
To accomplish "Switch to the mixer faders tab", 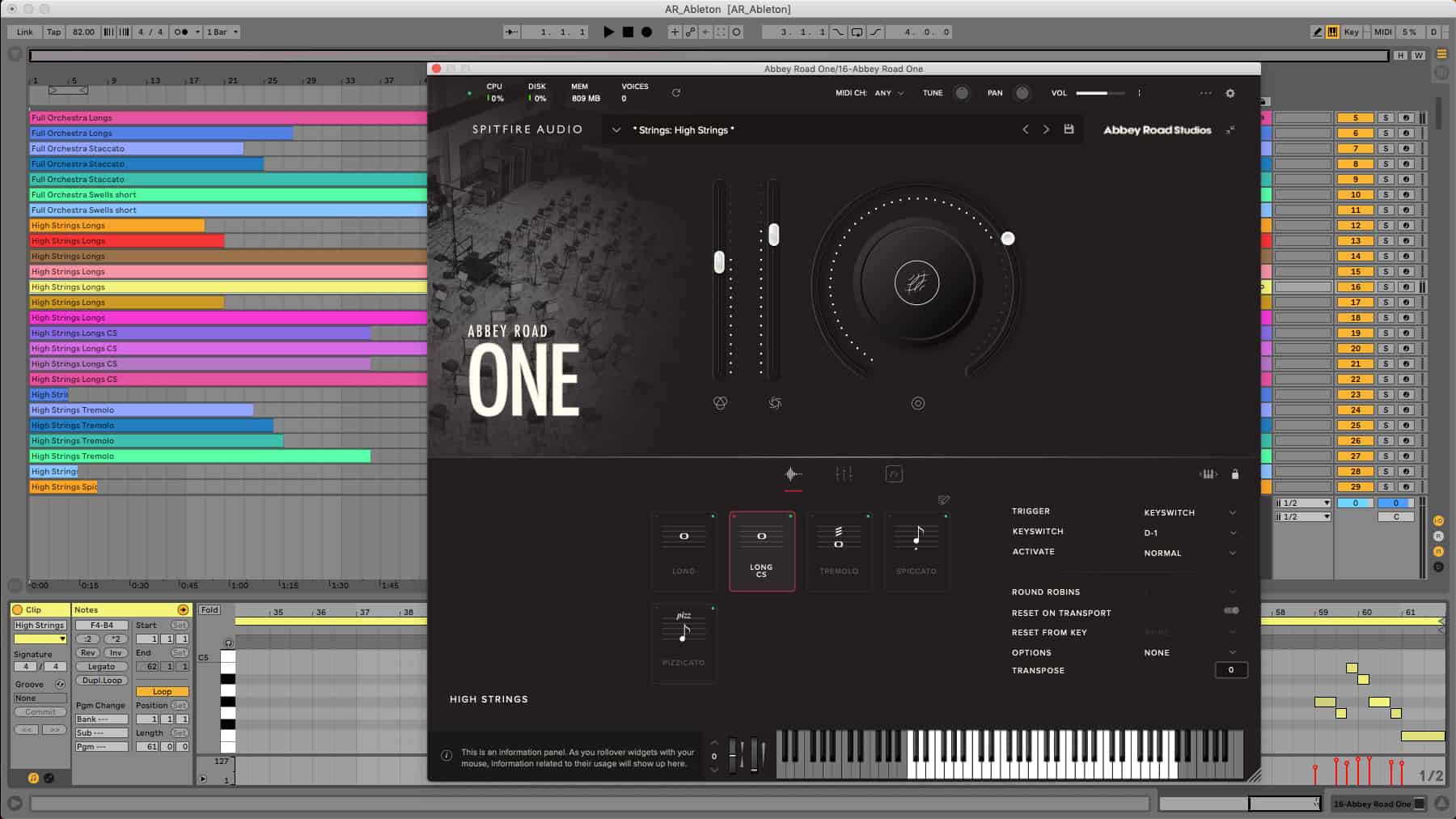I will (x=844, y=474).
